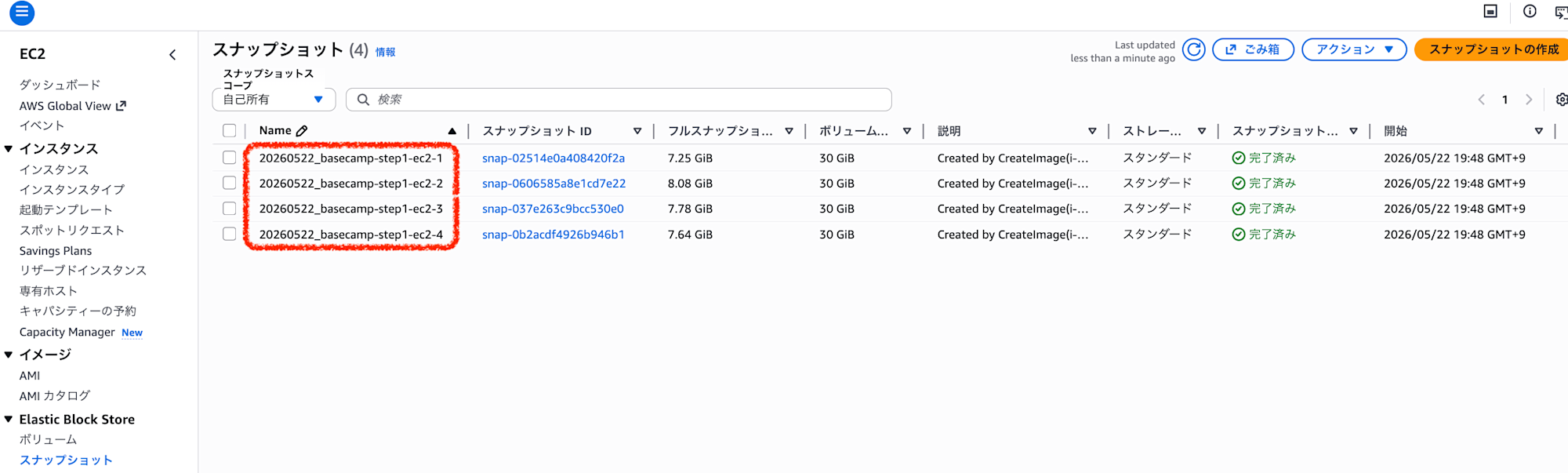Open the table preferences gear icon

pyautogui.click(x=1561, y=100)
